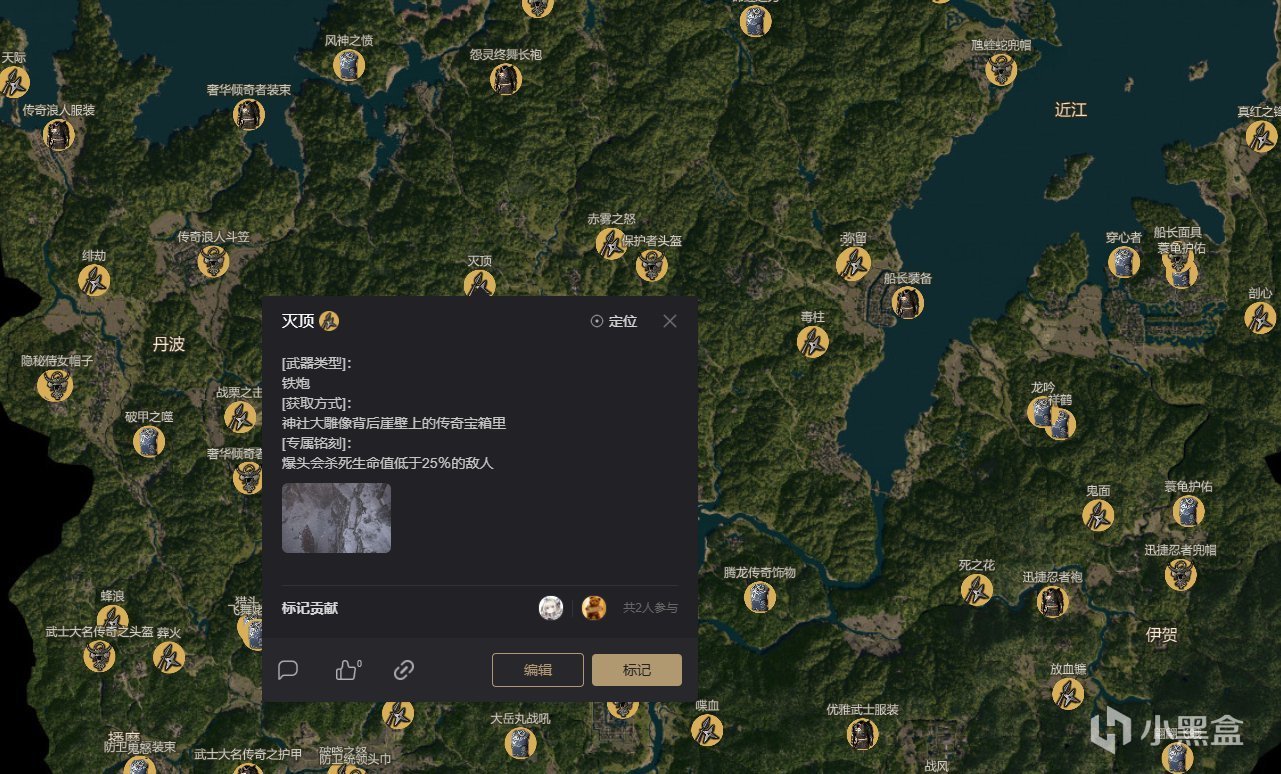Click the 传奇浪人斗笠 hat marker

pos(213,261)
